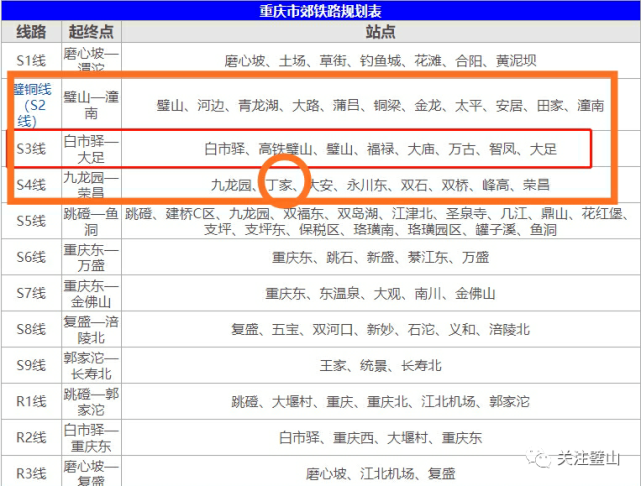Click the S3线 stations cell starting 白市驿、高铁璧山
This screenshot has height=486, width=641.
pyautogui.click(x=380, y=149)
